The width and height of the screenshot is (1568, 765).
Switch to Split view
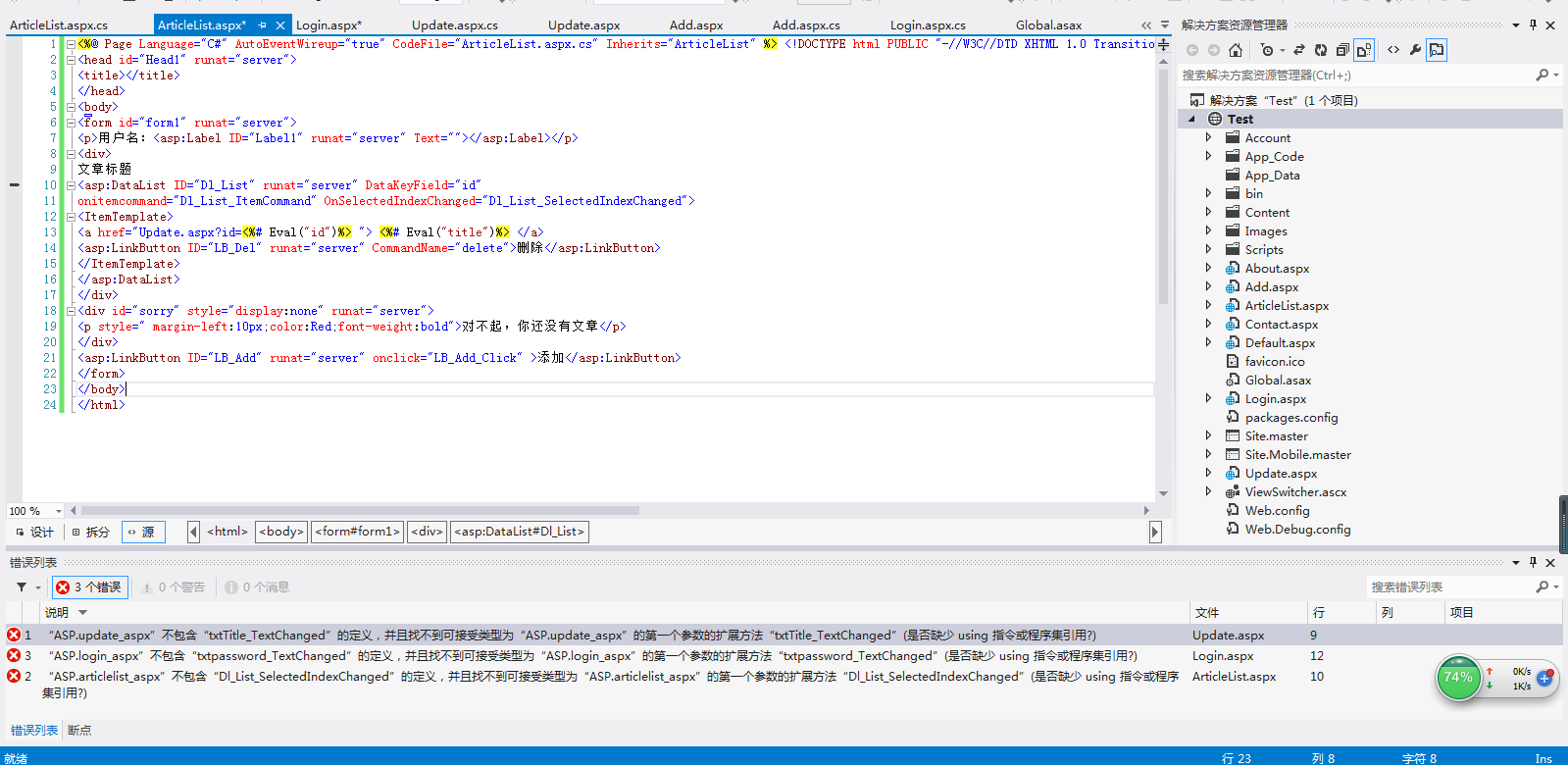[90, 532]
